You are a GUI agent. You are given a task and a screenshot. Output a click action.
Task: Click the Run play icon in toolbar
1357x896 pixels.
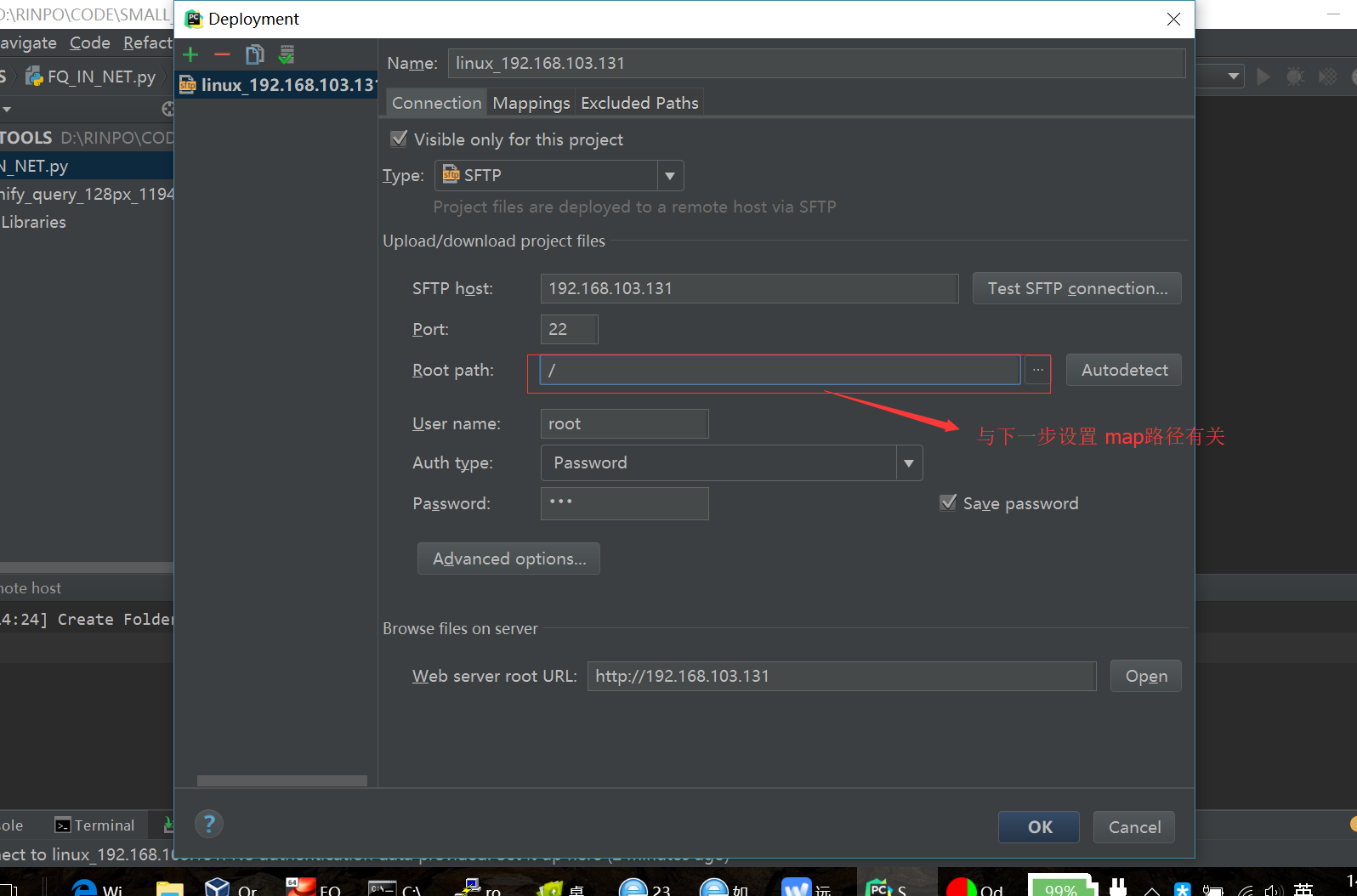[1263, 77]
